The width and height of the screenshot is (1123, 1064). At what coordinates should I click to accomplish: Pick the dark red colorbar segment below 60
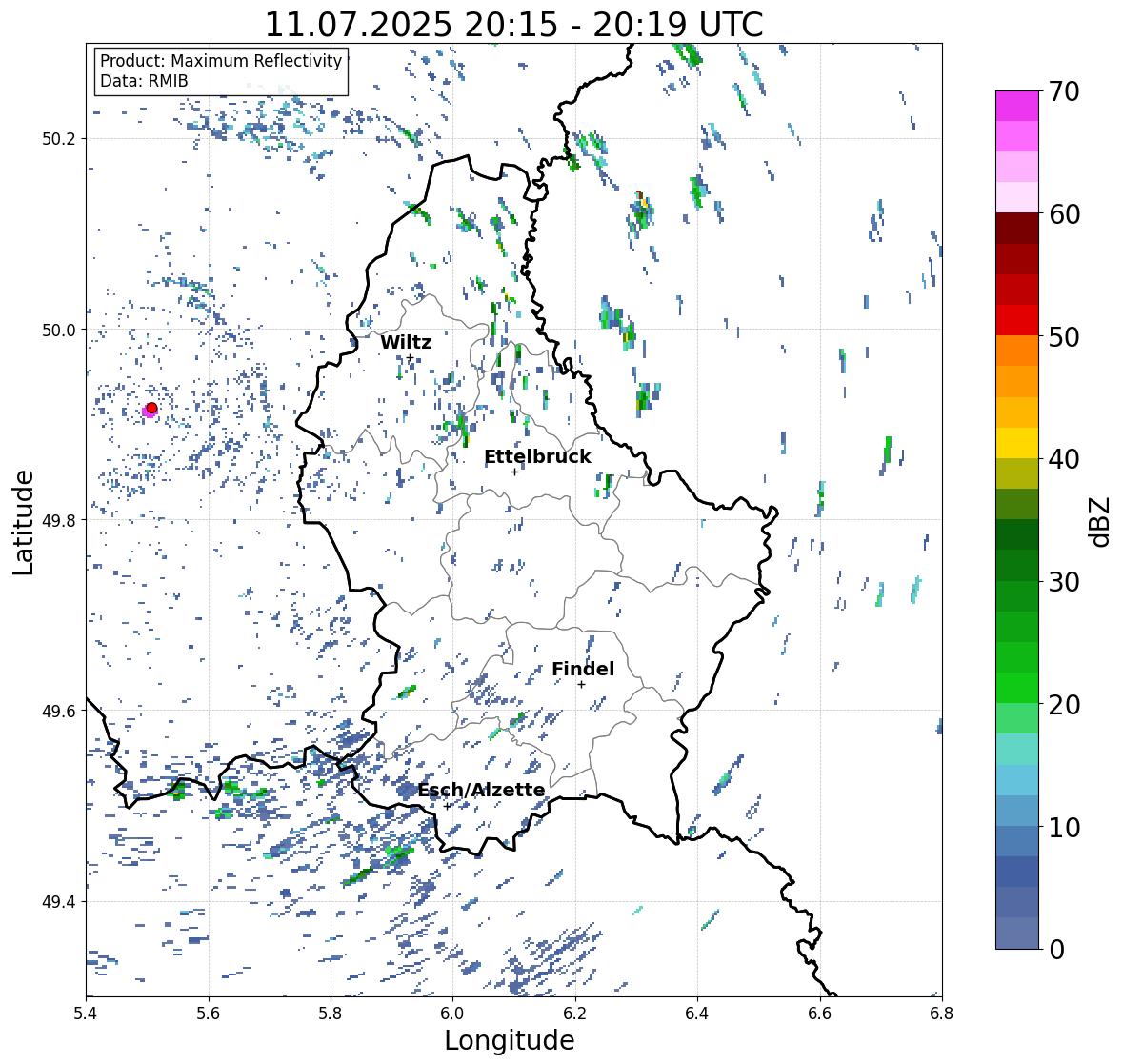[1017, 228]
